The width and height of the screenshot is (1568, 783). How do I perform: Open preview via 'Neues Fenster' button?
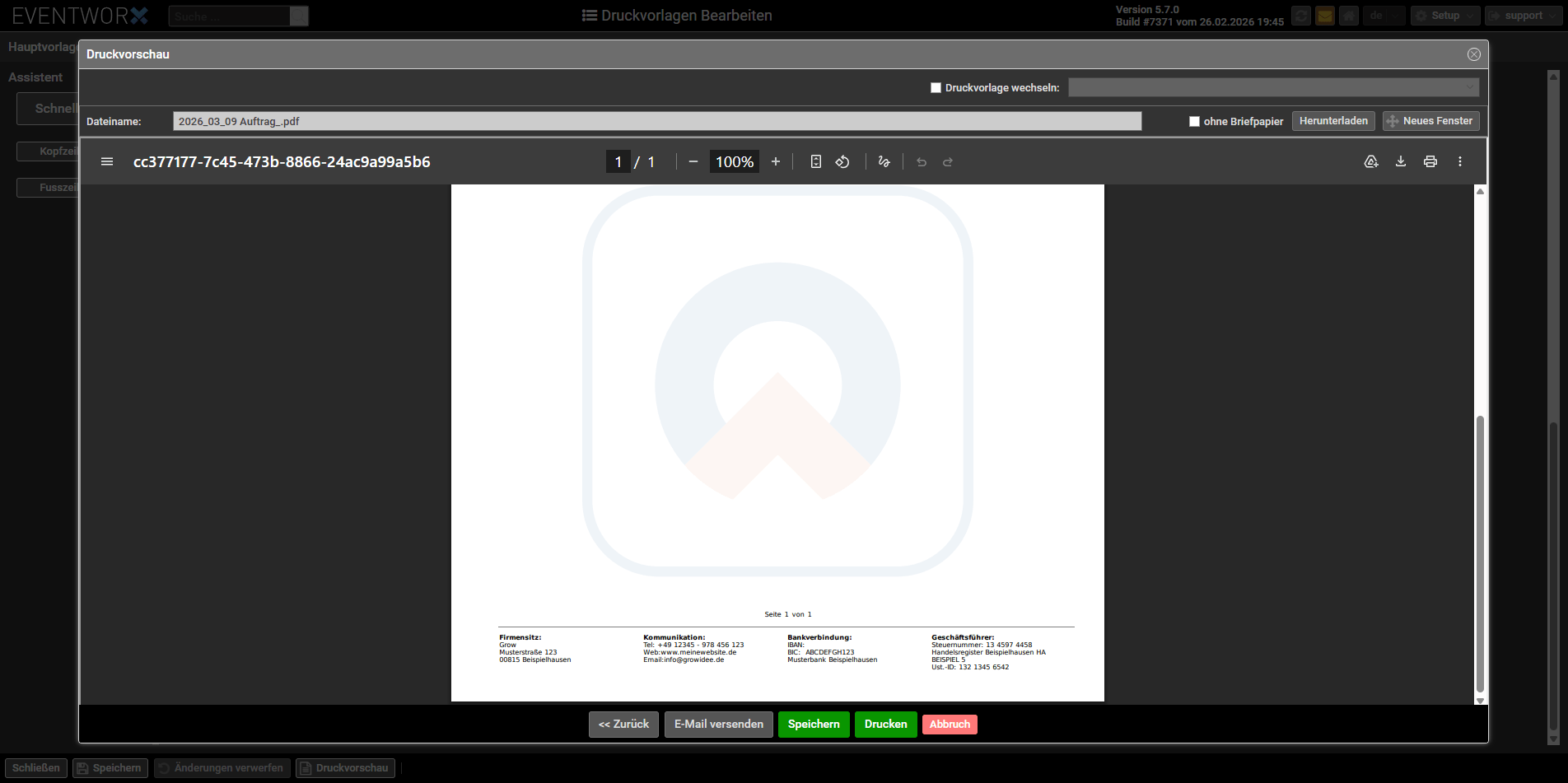click(x=1430, y=121)
